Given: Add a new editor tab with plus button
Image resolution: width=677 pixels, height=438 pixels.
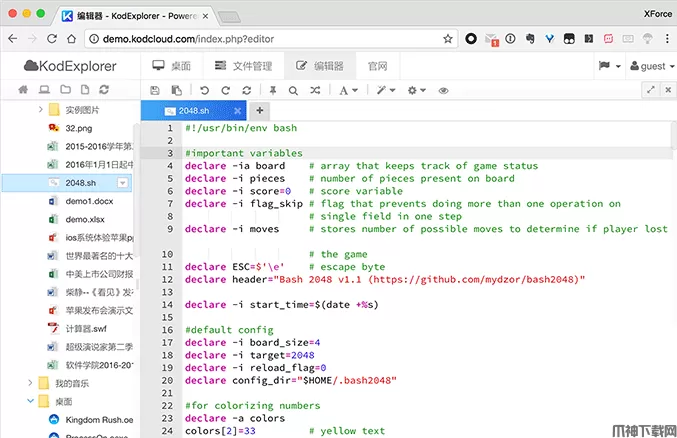Looking at the screenshot, I should (x=260, y=110).
